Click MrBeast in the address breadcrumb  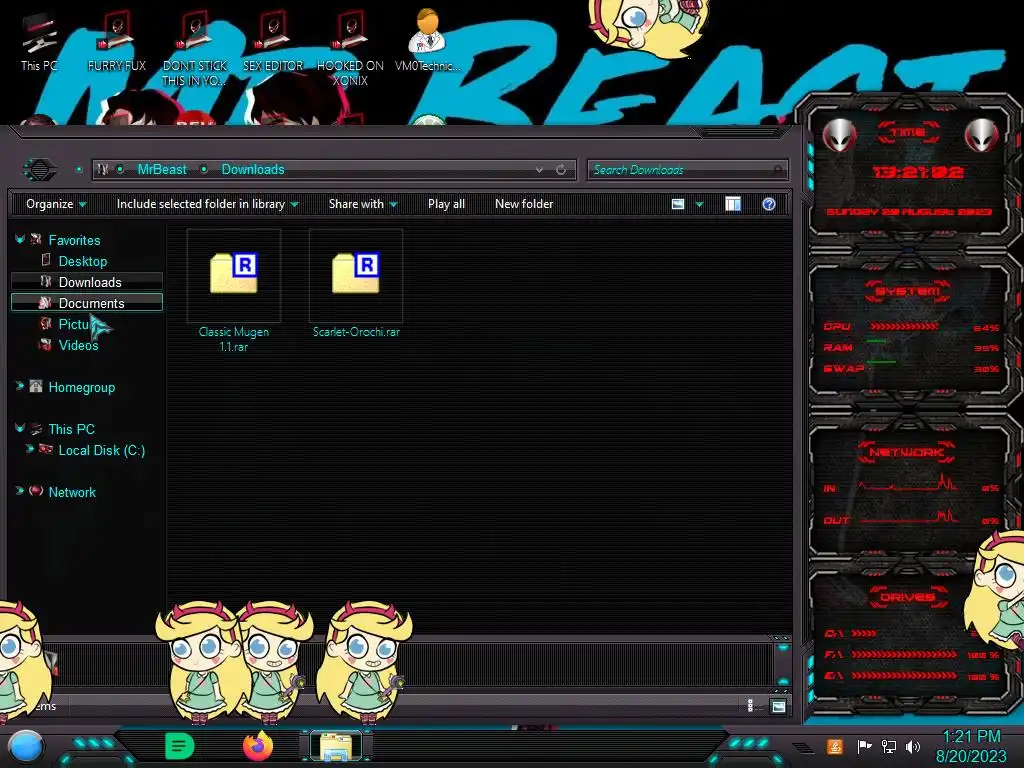(162, 170)
